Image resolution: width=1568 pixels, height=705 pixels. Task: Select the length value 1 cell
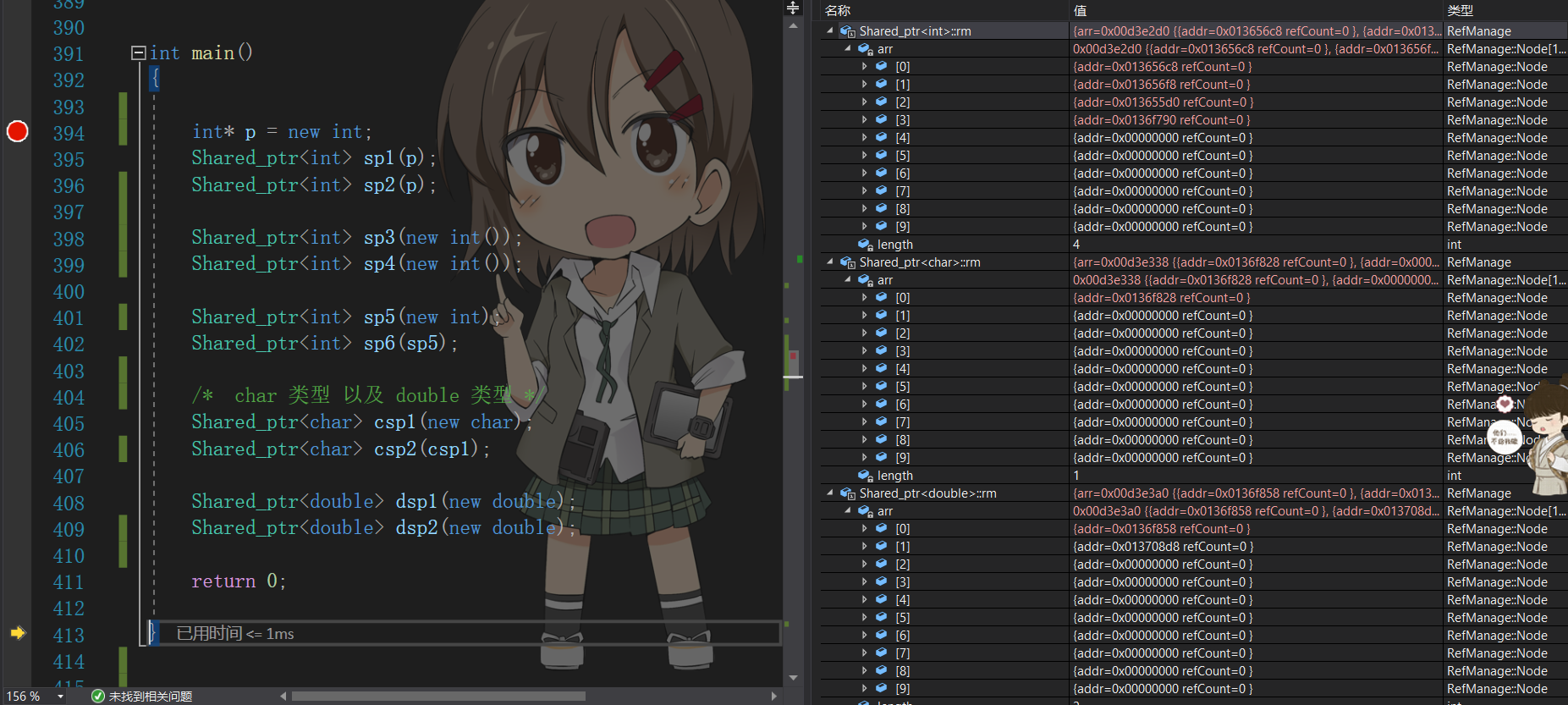point(1256,475)
